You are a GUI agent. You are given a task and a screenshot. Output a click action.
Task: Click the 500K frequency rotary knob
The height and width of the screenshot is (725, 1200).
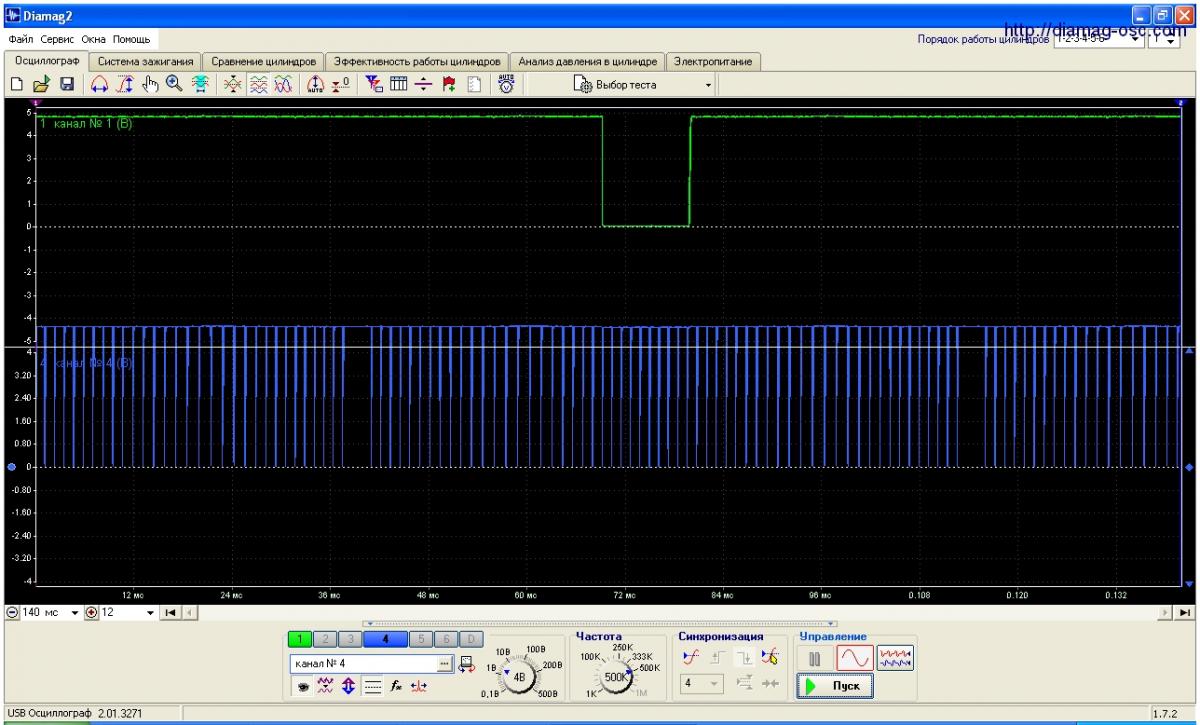coord(617,677)
